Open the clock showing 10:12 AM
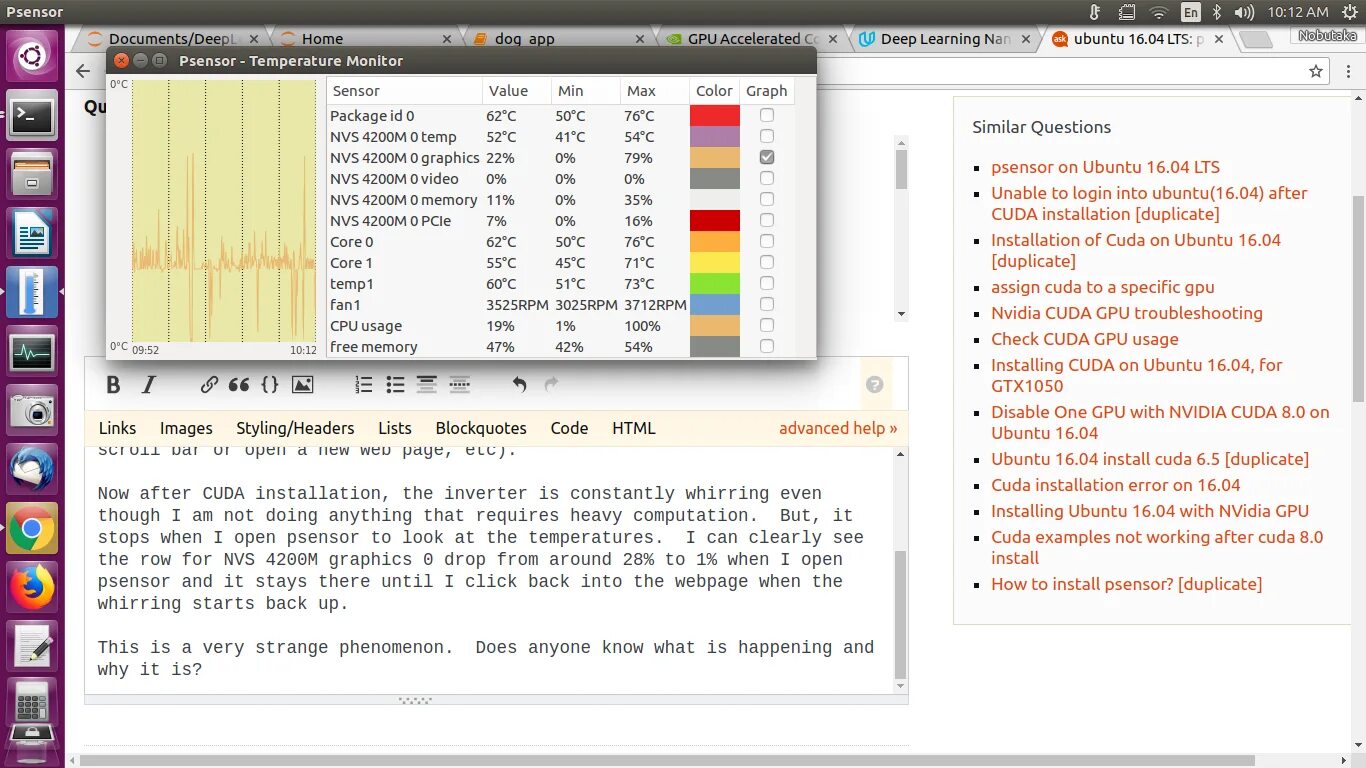This screenshot has width=1366, height=768. 1297,12
